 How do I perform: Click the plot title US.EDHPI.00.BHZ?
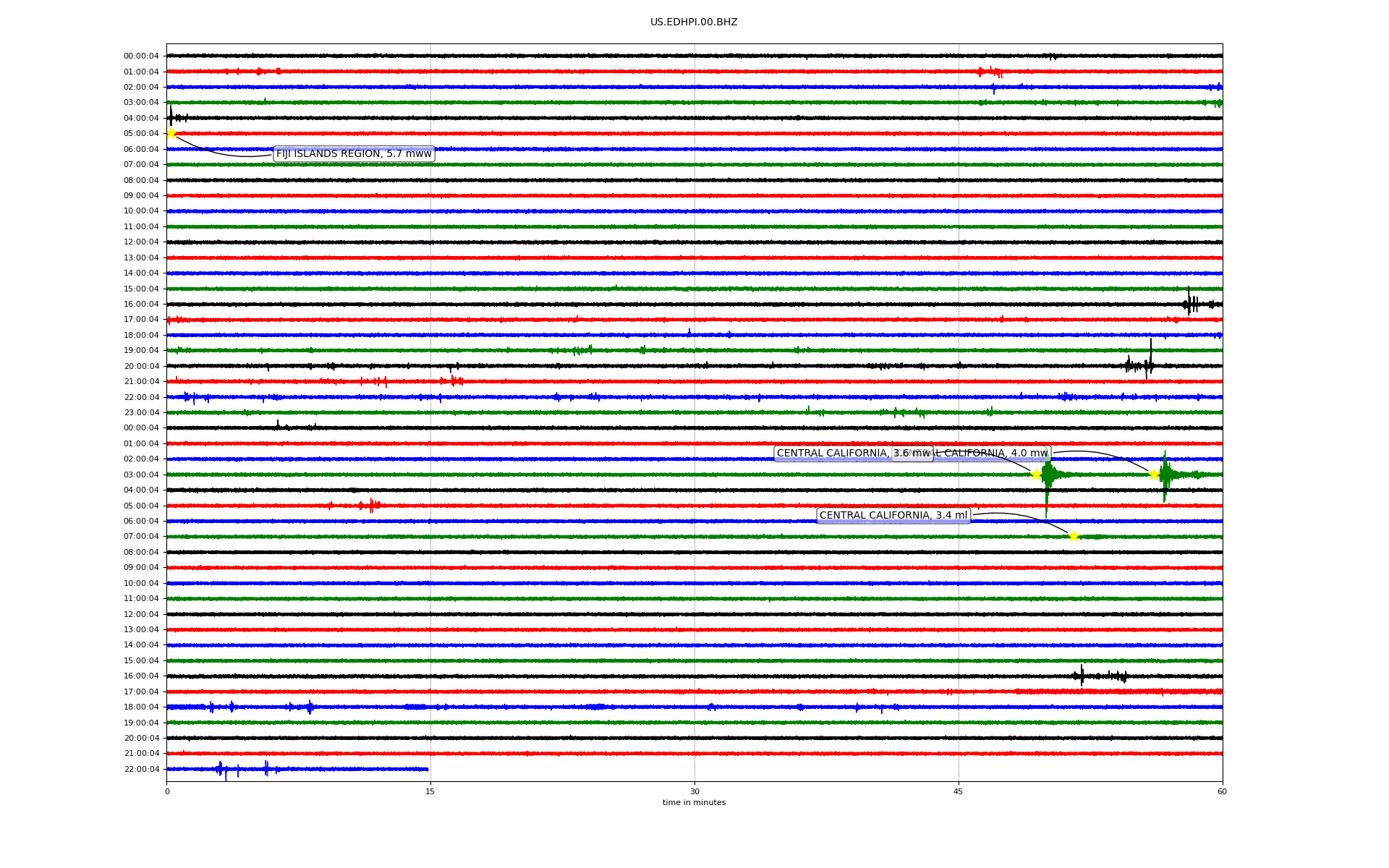tap(694, 22)
